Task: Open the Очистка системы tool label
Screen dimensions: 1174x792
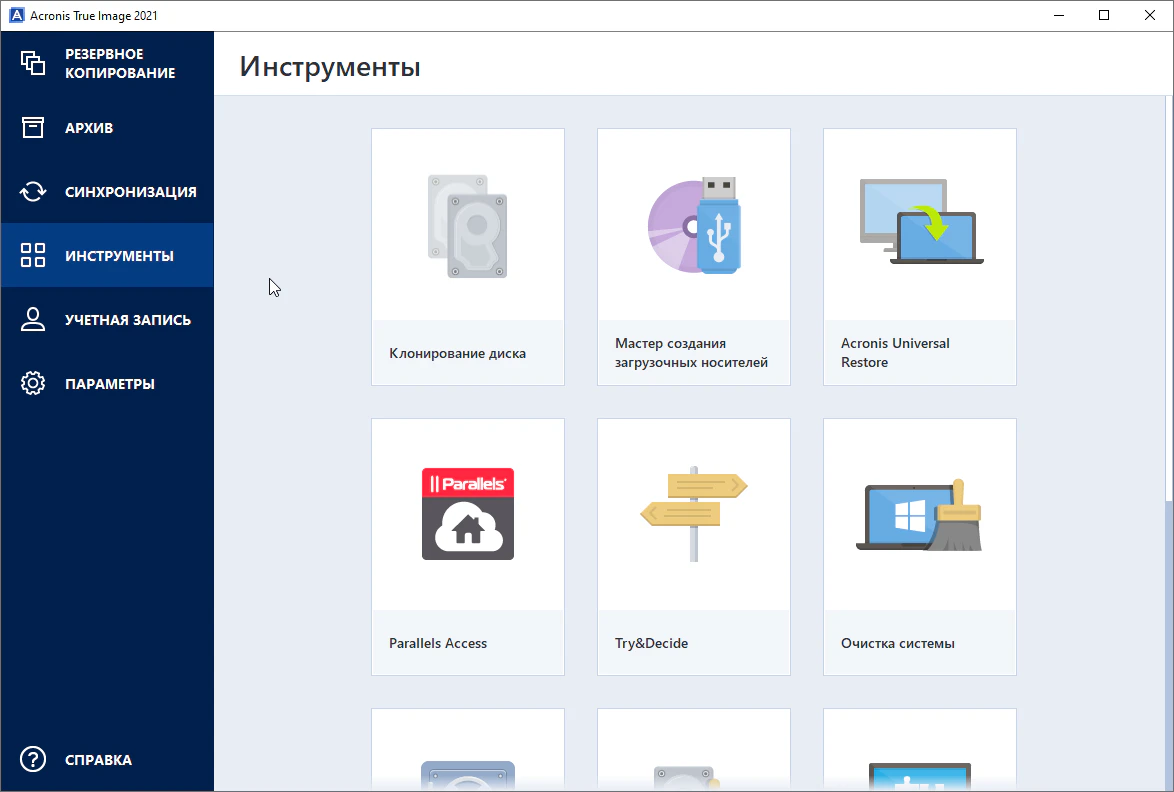Action: tap(897, 643)
